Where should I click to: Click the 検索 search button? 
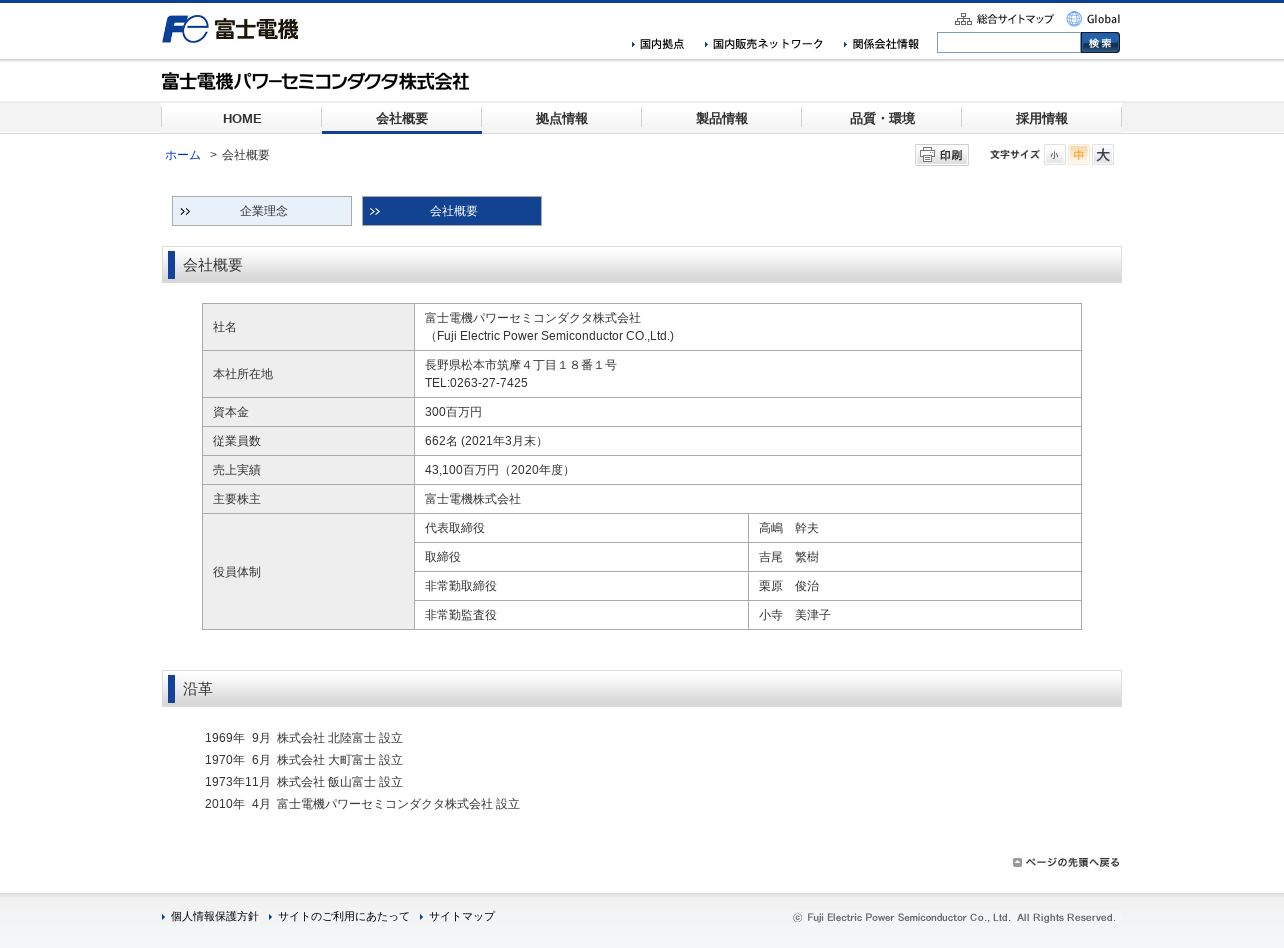click(x=1100, y=43)
